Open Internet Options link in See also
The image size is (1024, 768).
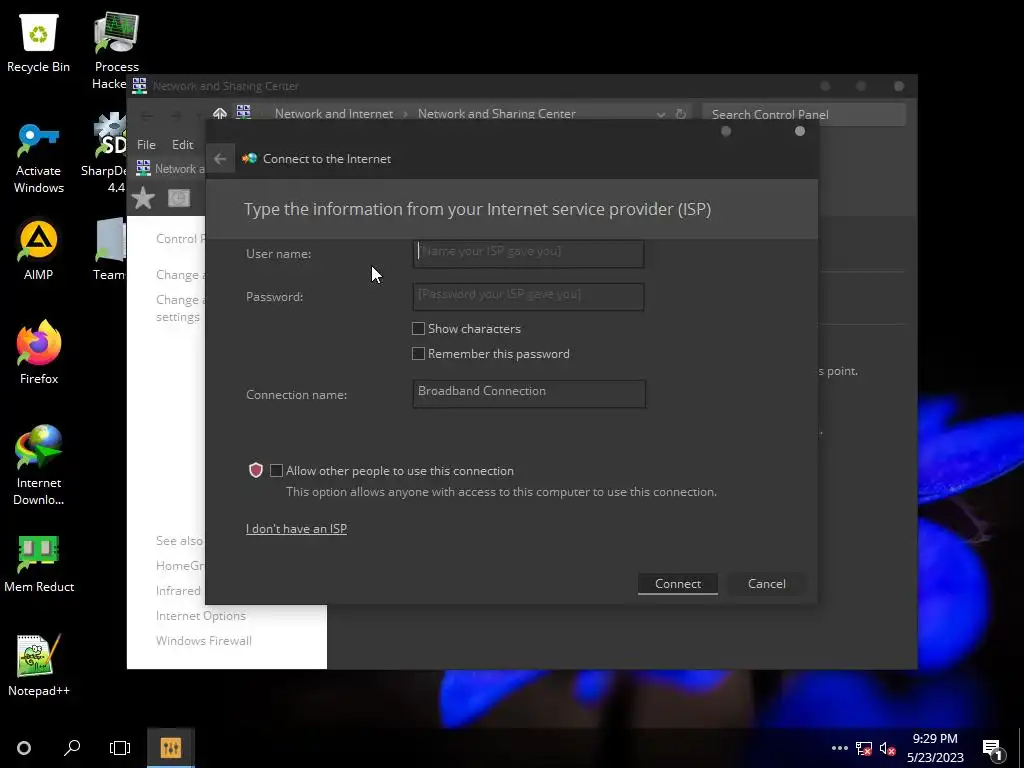pyautogui.click(x=200, y=615)
